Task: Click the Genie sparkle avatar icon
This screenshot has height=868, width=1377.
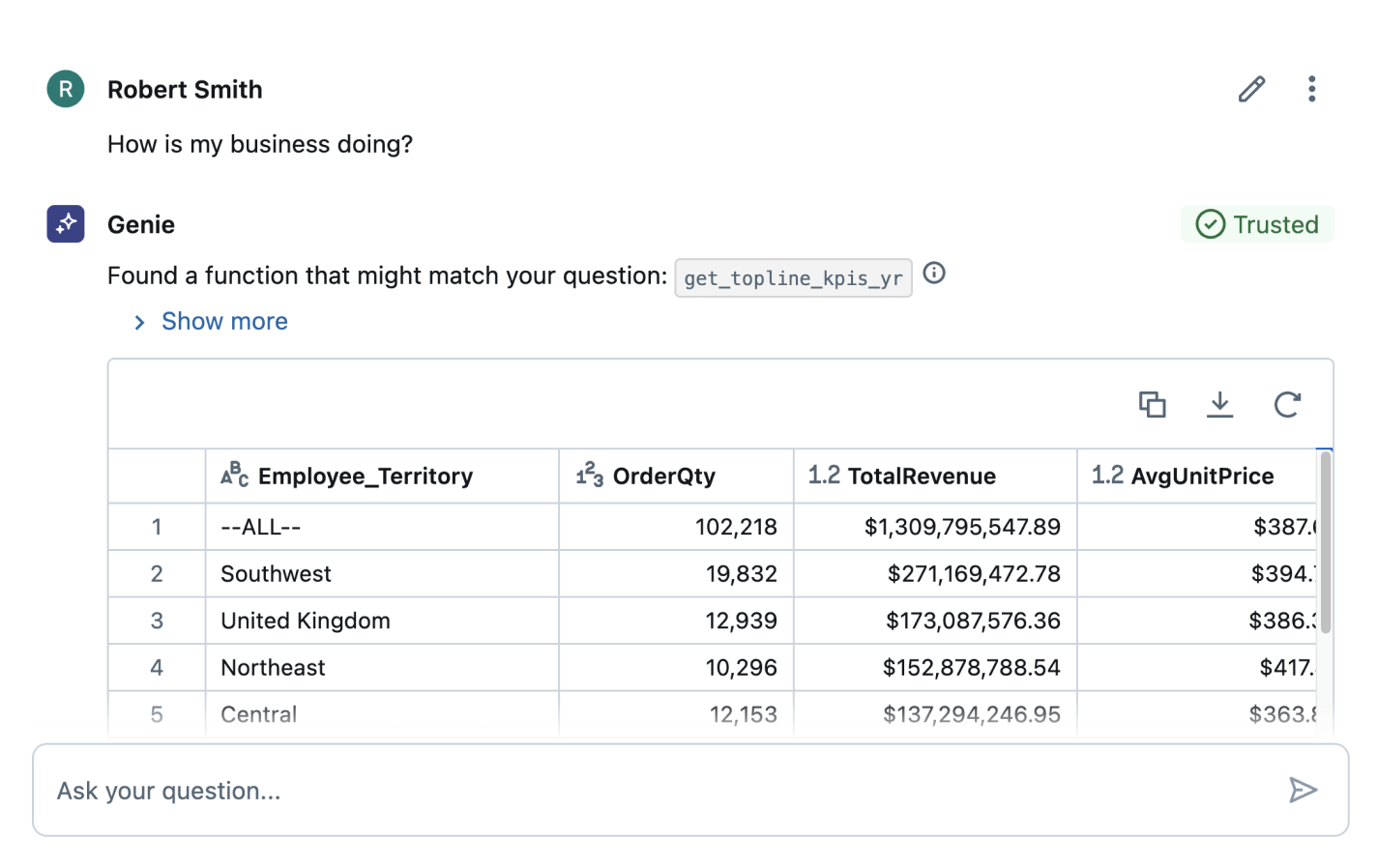Action: (x=66, y=224)
